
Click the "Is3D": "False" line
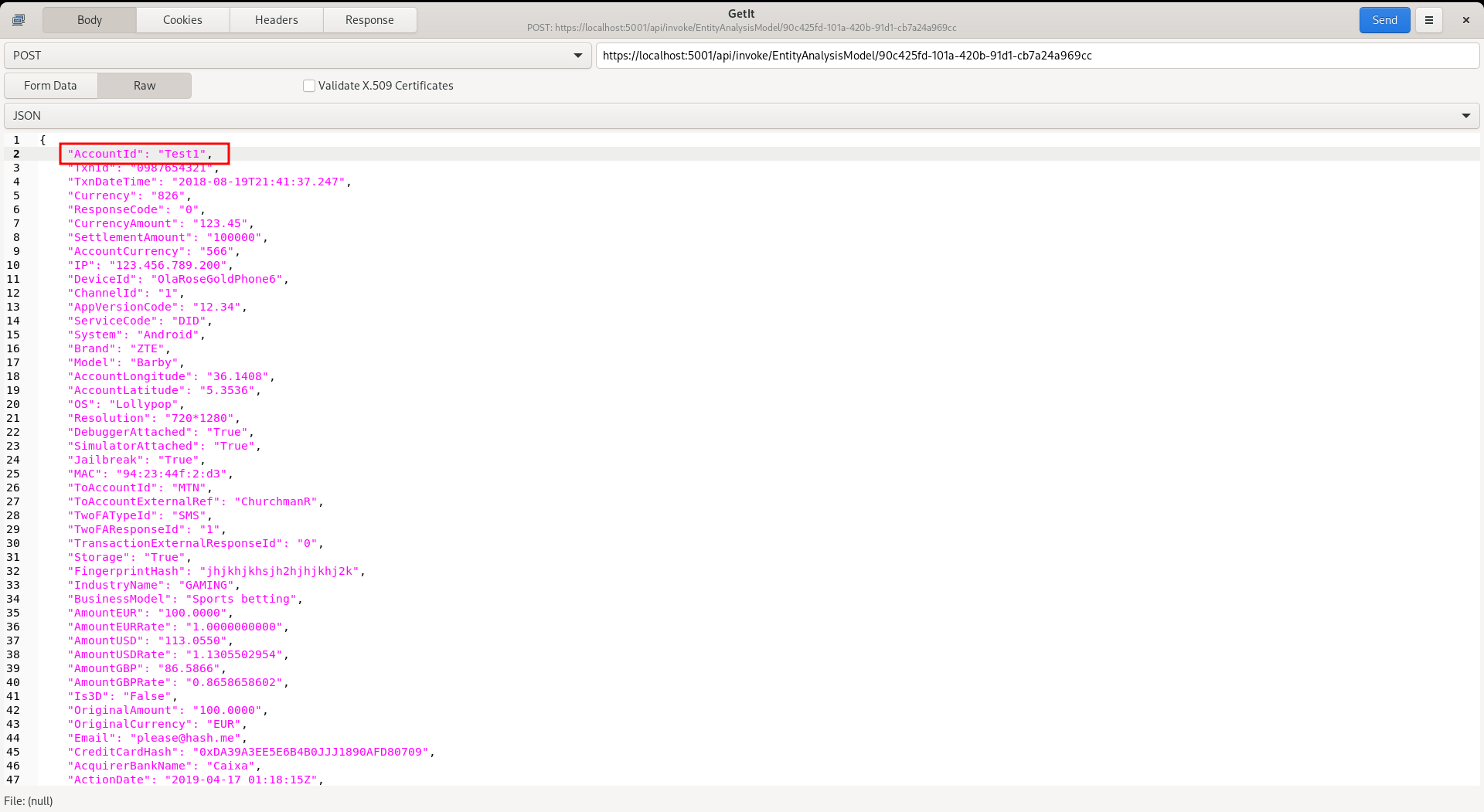tap(122, 696)
